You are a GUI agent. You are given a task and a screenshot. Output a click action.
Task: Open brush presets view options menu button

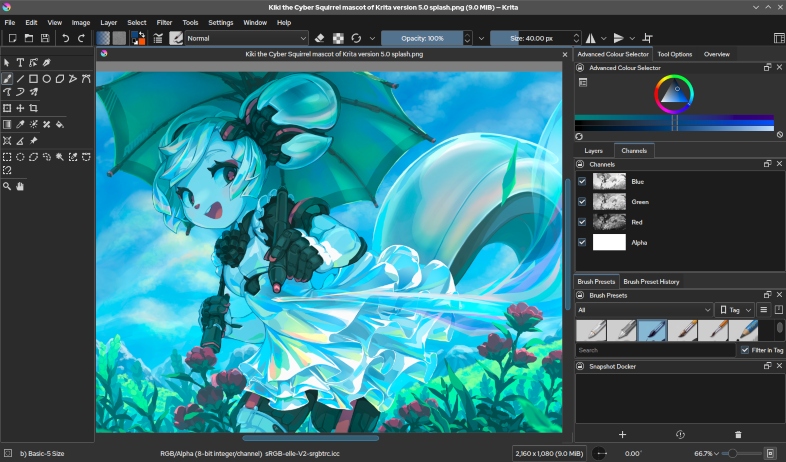click(x=763, y=310)
